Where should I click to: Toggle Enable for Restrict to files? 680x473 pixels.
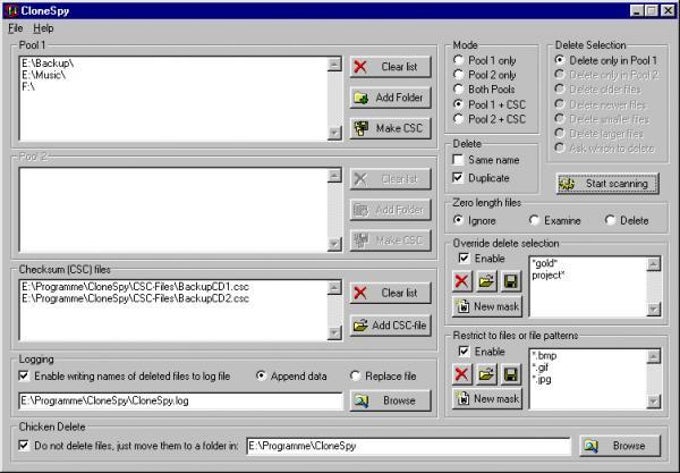(x=482, y=351)
